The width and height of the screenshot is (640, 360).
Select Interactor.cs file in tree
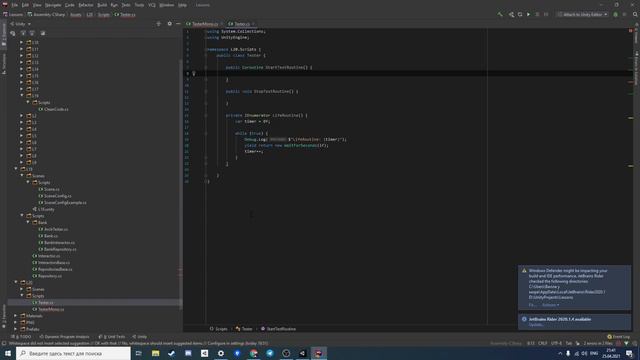pos(46,256)
